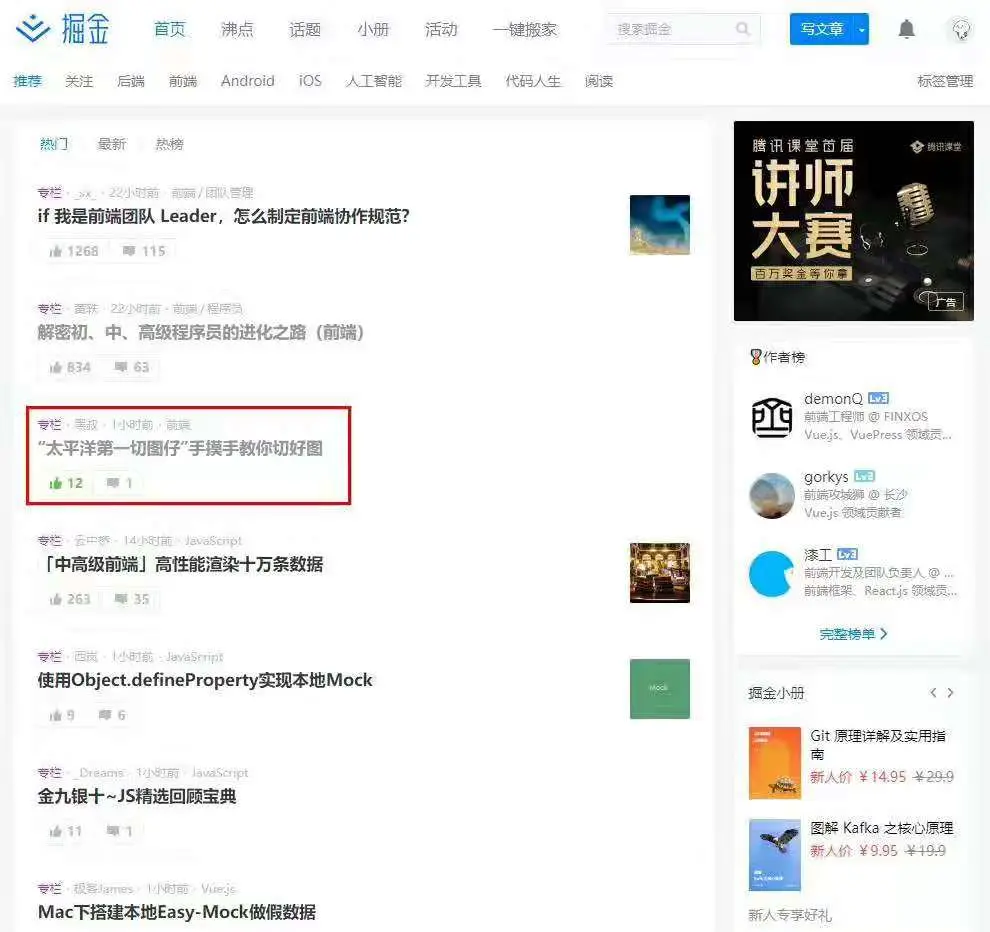This screenshot has width=990, height=932.
Task: Like the article with 1268 likes
Action: (74, 251)
